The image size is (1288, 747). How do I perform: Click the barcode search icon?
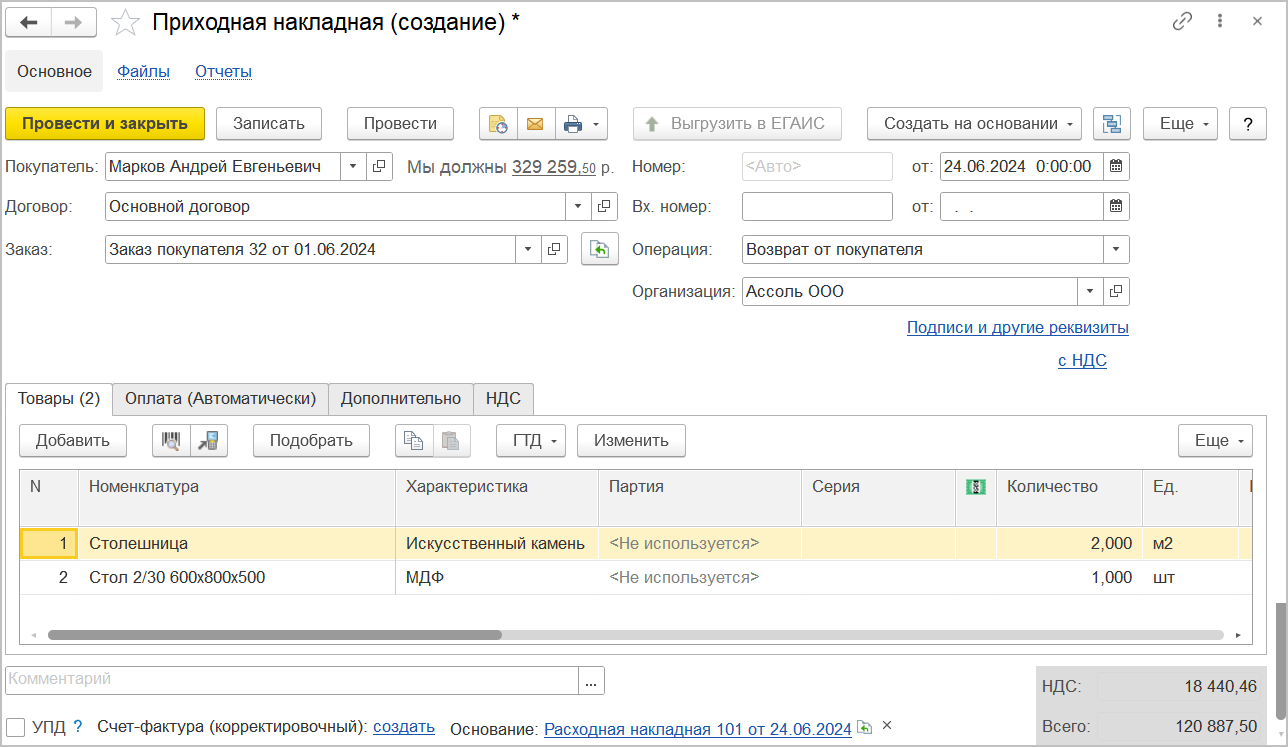click(171, 441)
